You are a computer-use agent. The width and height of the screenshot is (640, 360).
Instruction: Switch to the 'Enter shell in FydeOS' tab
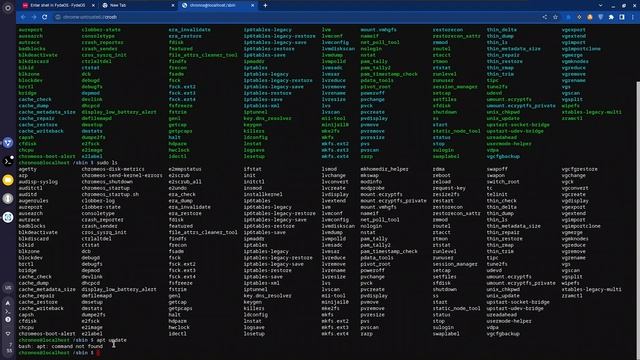point(57,5)
